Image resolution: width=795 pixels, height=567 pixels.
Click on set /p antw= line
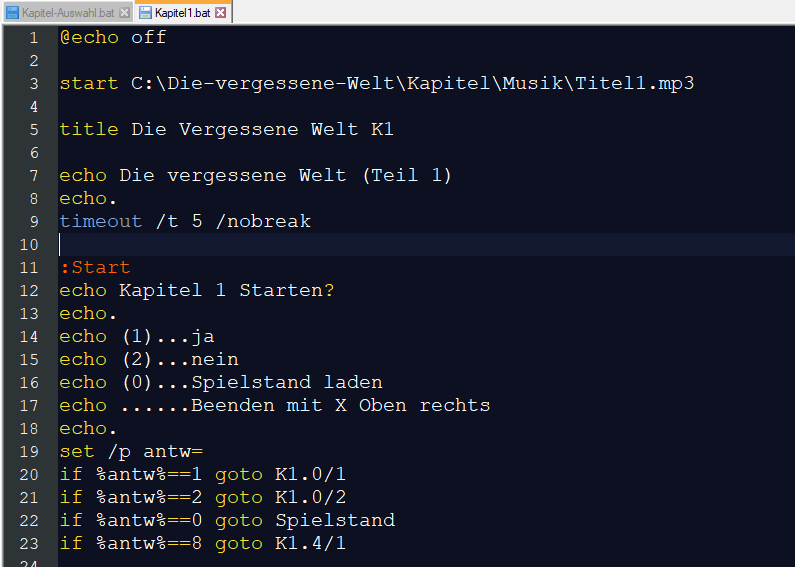tap(131, 451)
